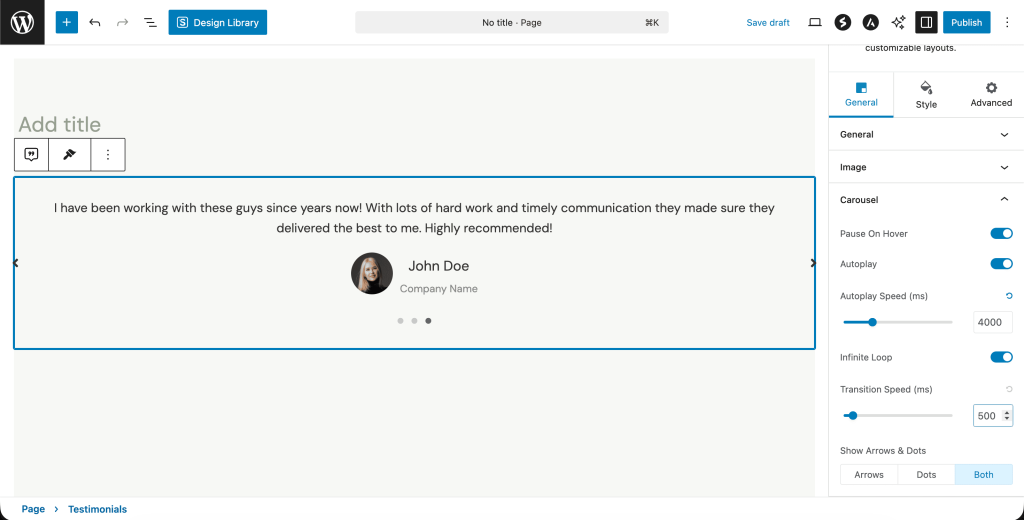Viewport: 1024px width, 520px height.
Task: Open the Design Library
Action: (217, 22)
